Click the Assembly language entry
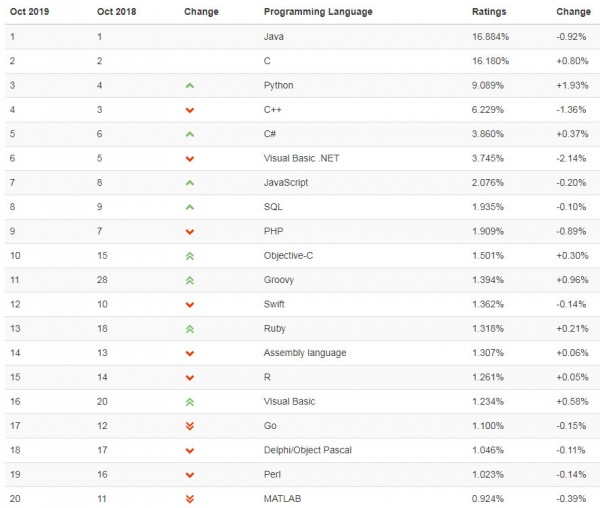The image size is (600, 508). coord(303,353)
